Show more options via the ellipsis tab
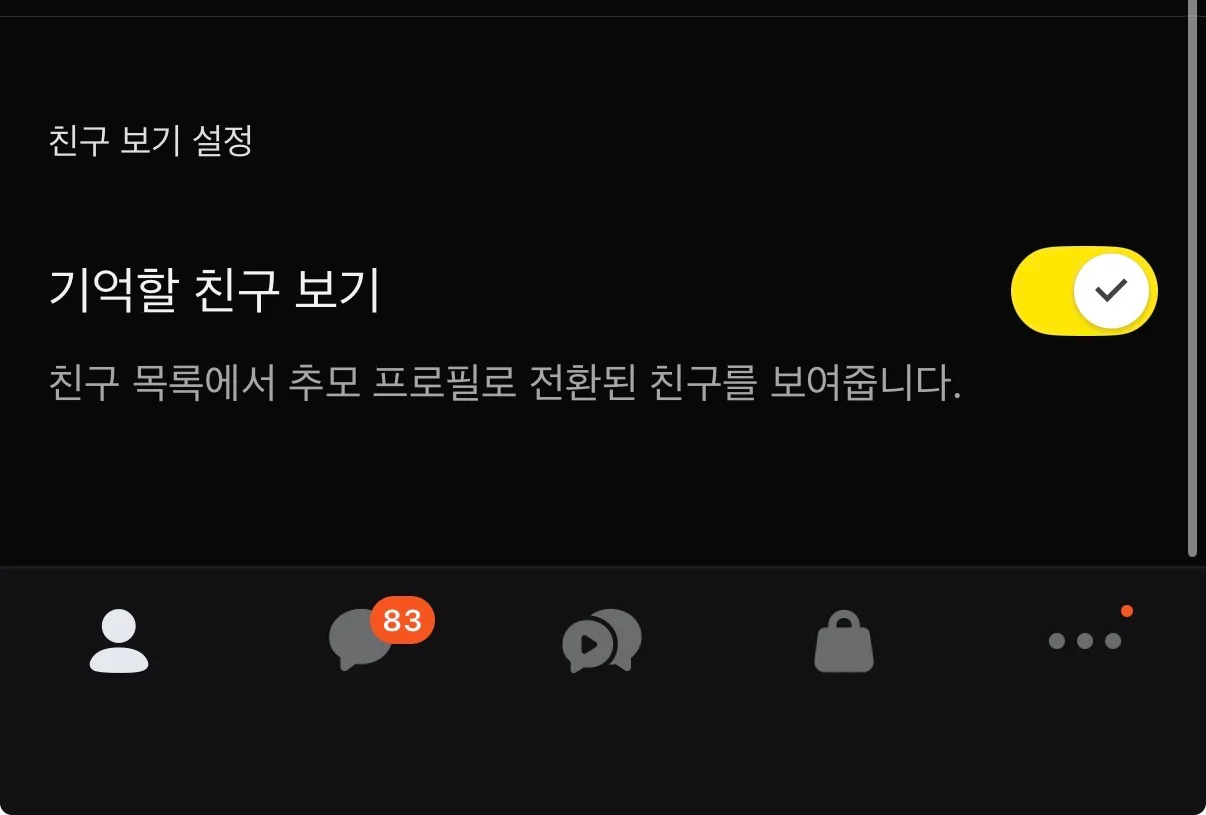The width and height of the screenshot is (1206, 815). (1085, 641)
